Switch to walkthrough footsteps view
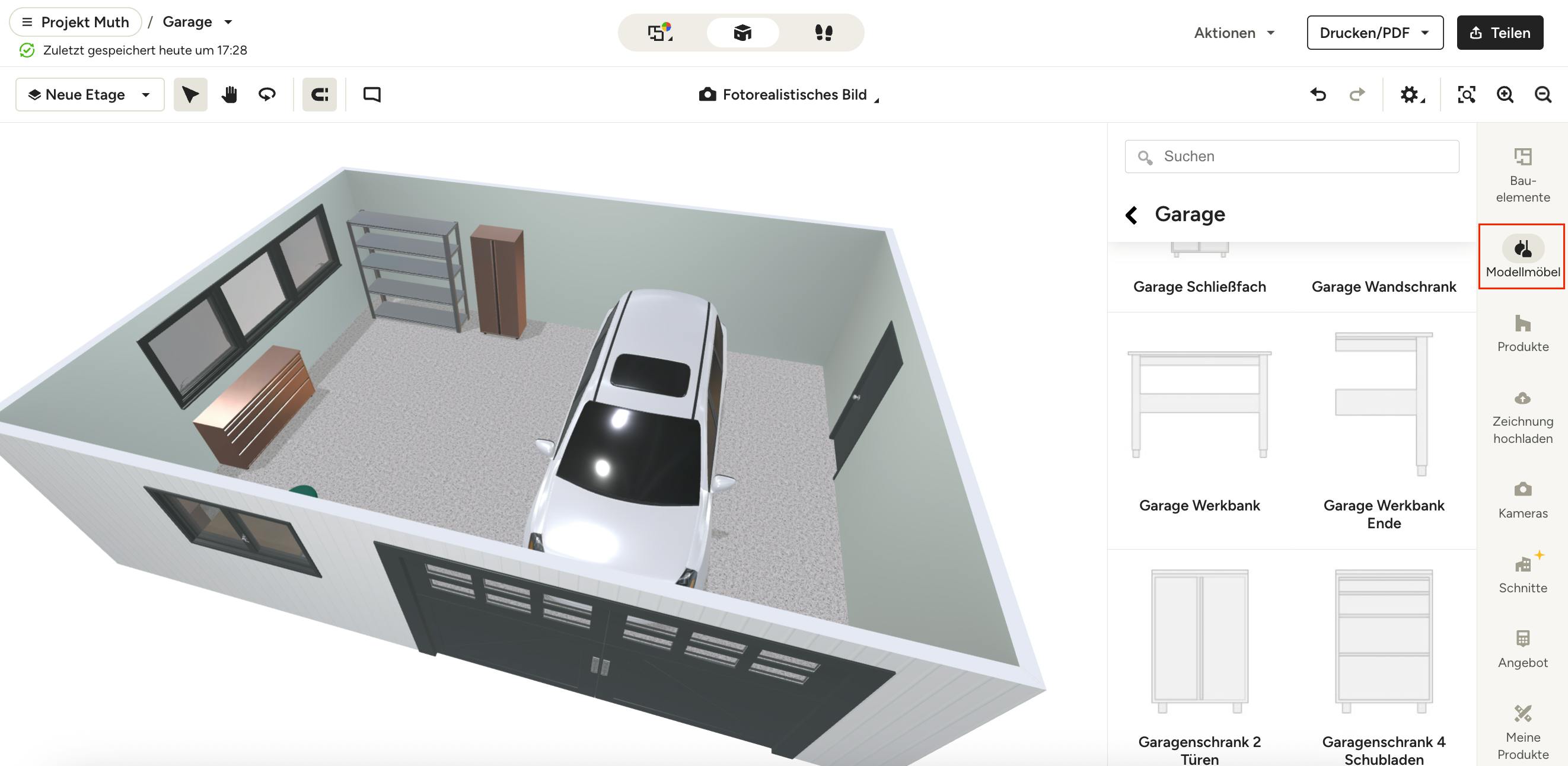The width and height of the screenshot is (1568, 766). (x=824, y=32)
